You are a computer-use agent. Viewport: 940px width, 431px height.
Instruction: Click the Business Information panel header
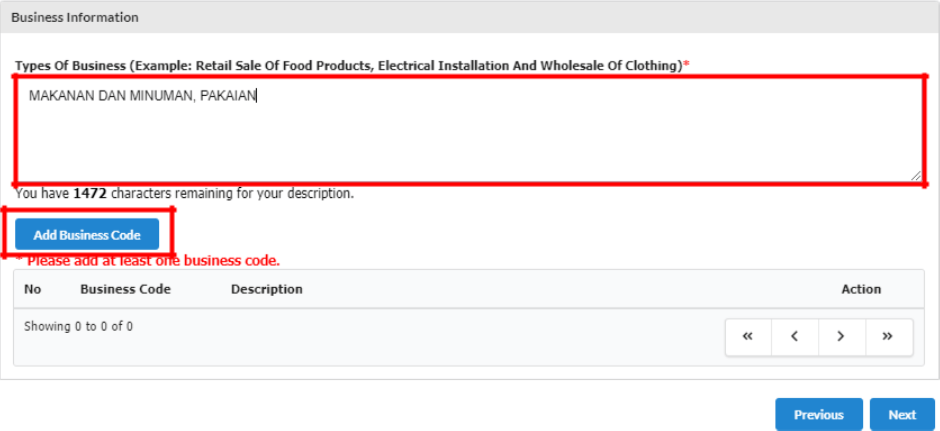coord(75,17)
